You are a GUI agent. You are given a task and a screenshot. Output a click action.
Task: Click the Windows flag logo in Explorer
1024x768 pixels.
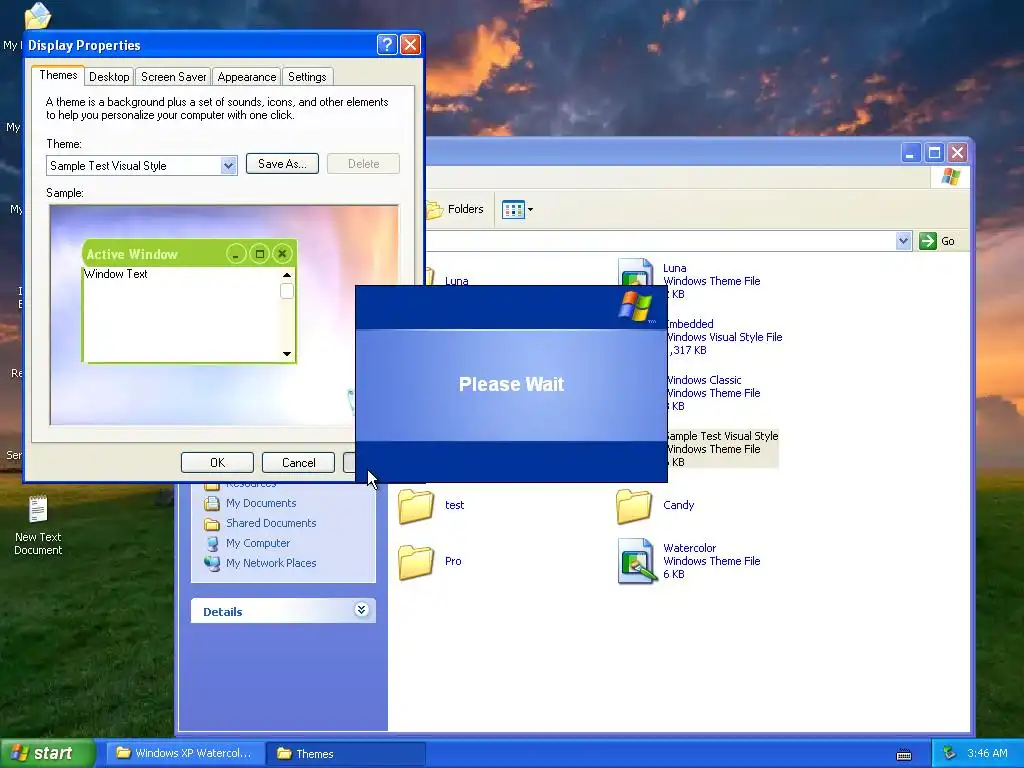click(x=951, y=177)
